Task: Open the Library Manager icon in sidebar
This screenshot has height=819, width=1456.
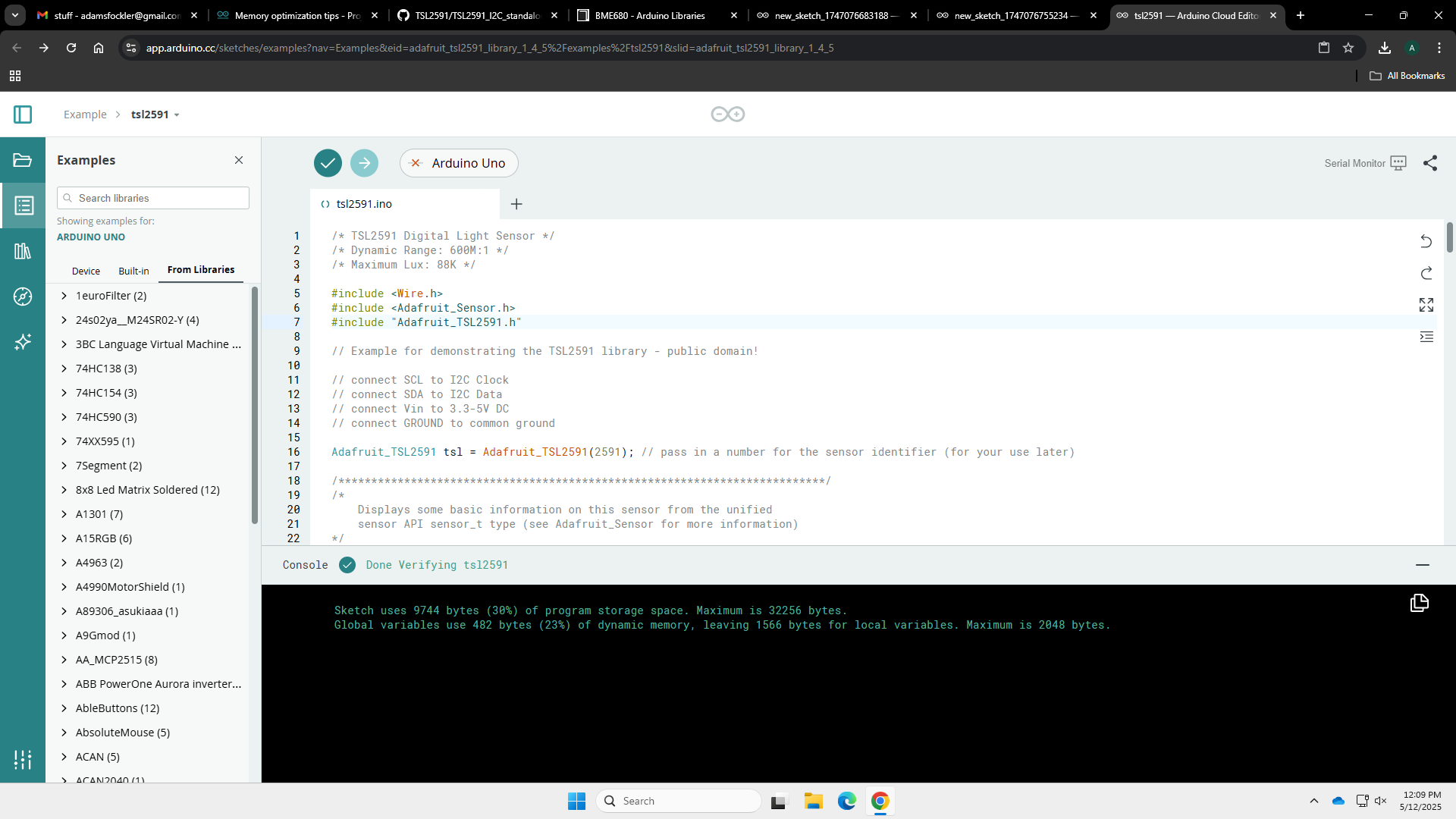Action: (23, 251)
